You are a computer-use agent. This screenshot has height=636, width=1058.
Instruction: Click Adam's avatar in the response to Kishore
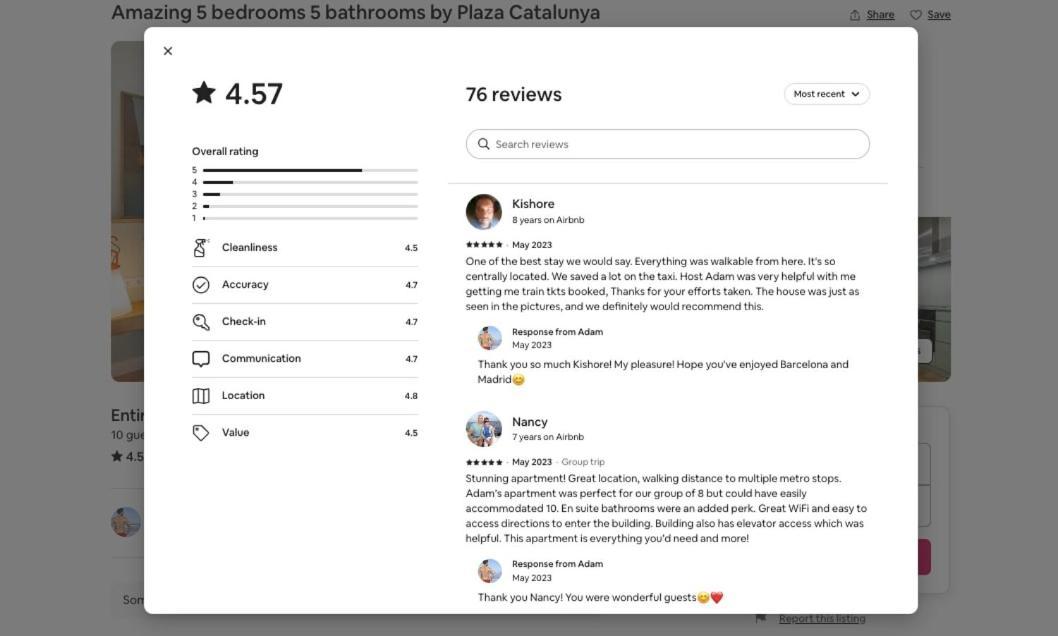(x=490, y=338)
